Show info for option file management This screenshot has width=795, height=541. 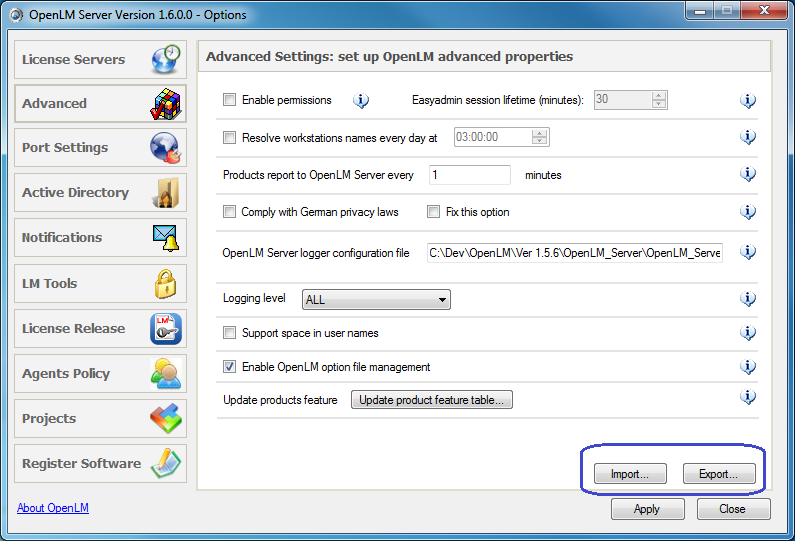[748, 366]
